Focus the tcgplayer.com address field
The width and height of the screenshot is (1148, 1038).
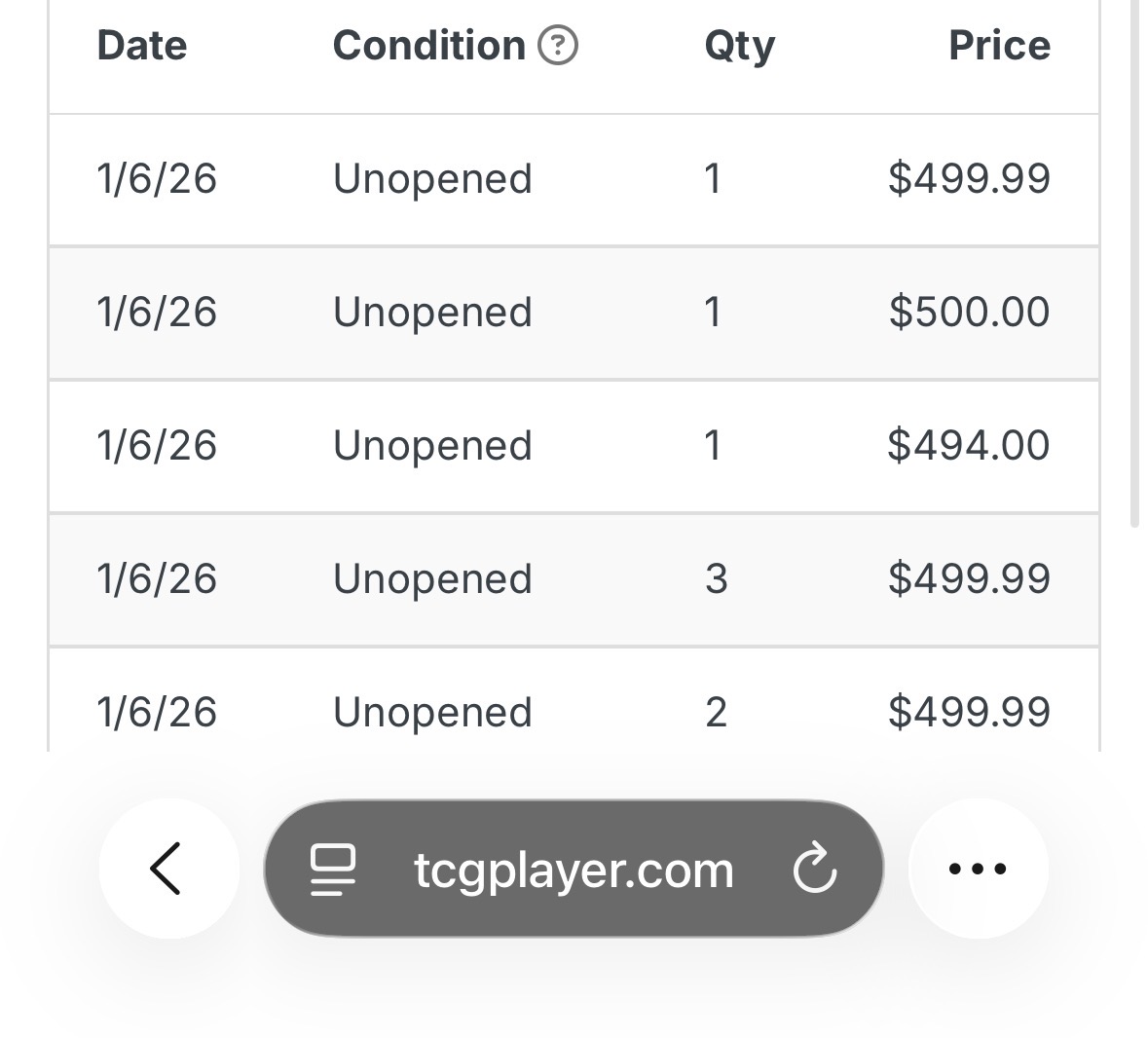(x=574, y=869)
